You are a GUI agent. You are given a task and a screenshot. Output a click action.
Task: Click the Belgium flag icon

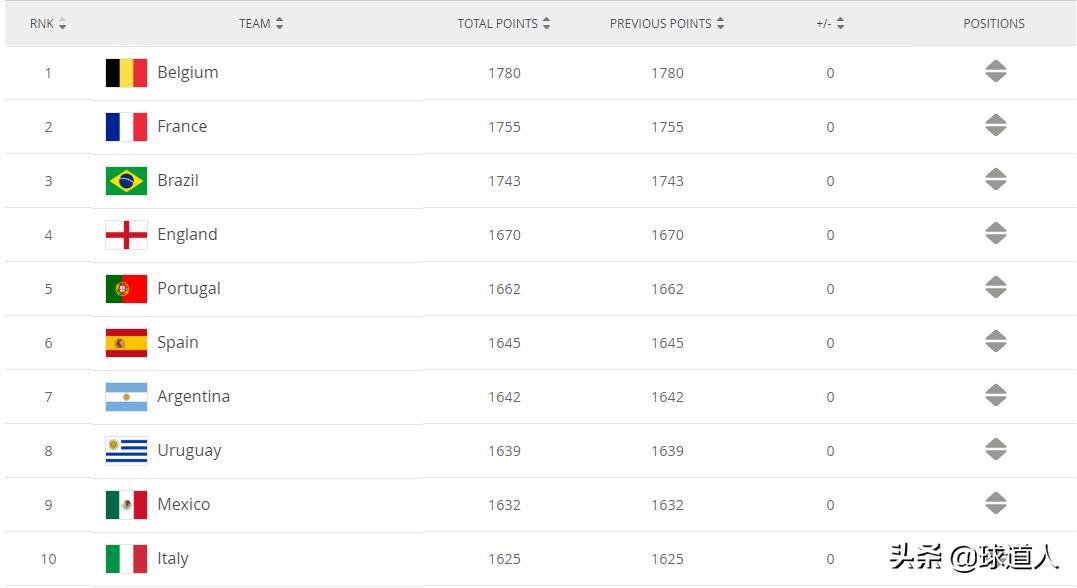point(126,73)
